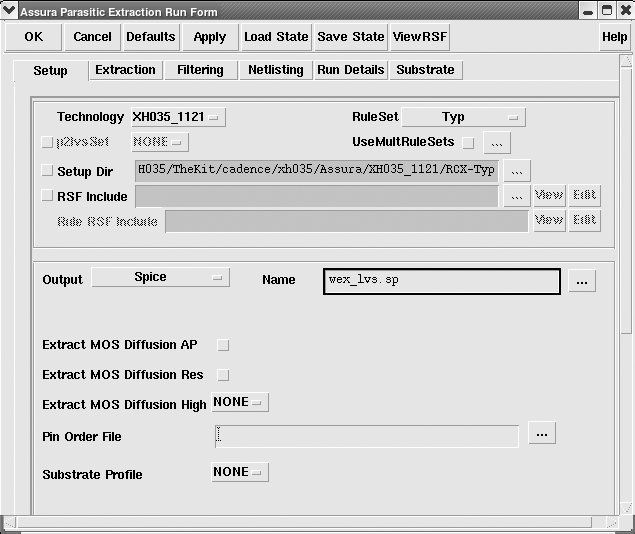The image size is (635, 534).
Task: Click the Rule RSF Include text field
Action: click(x=347, y=221)
